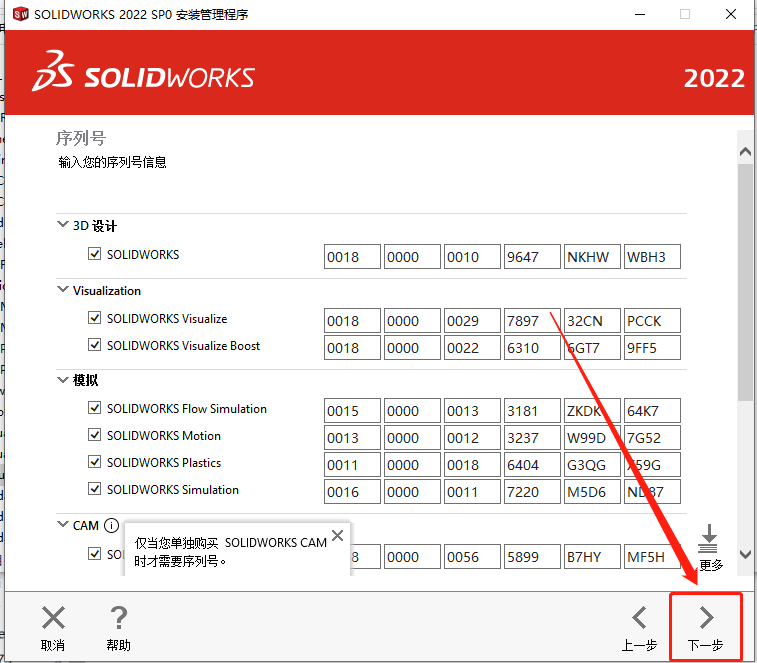
Task: Click SOLIDWORKS serial field NKHW
Action: pos(592,256)
